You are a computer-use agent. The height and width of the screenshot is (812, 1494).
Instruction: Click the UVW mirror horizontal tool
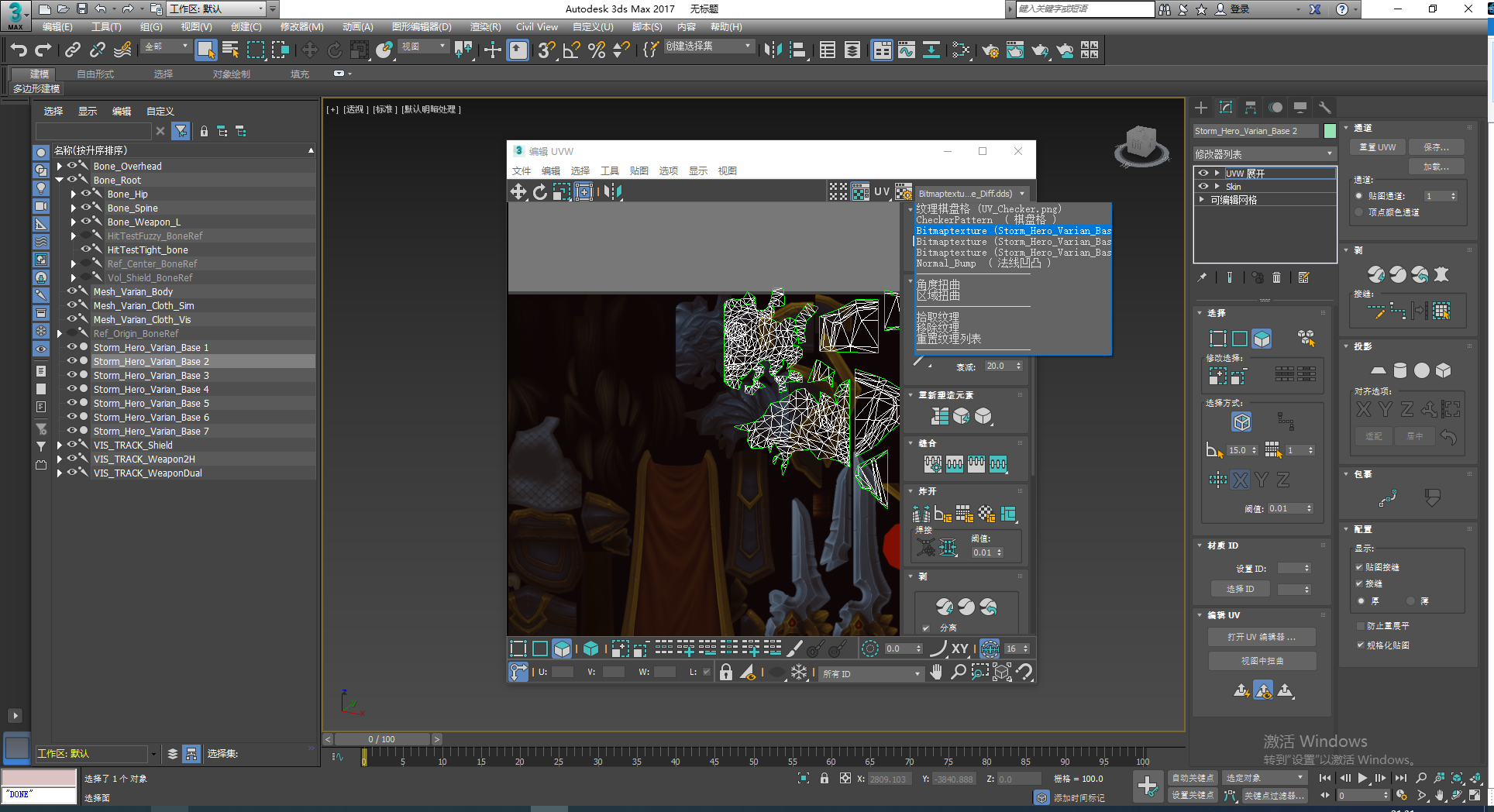(613, 191)
